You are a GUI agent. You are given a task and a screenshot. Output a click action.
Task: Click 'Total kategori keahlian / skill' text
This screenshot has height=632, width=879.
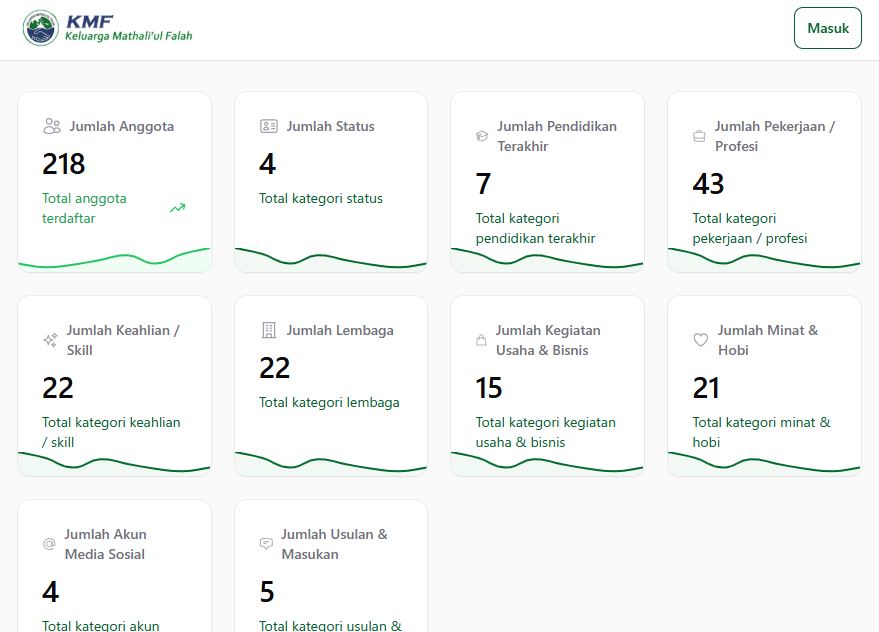111,432
